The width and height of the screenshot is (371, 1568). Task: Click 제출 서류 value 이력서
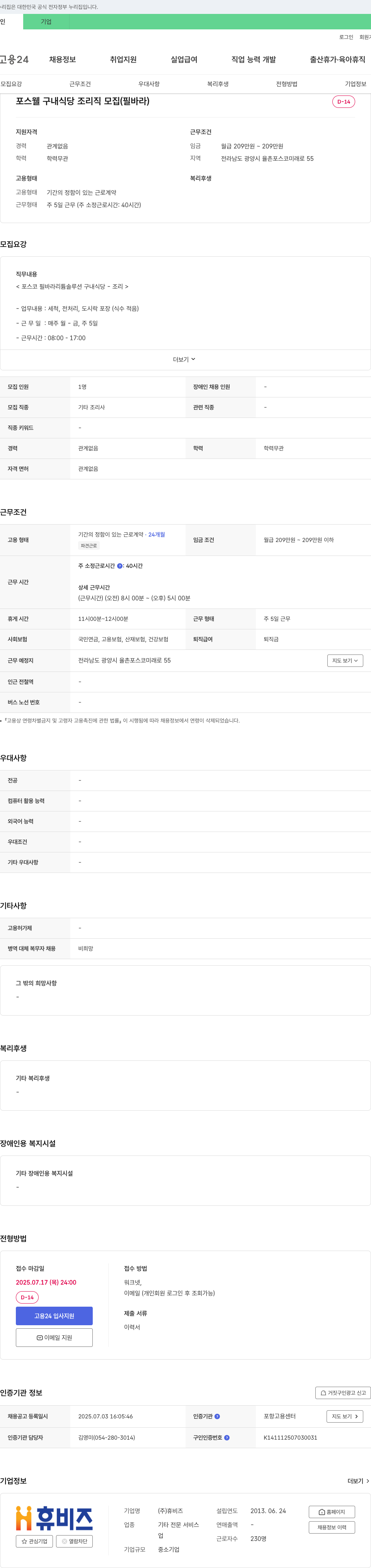click(132, 1328)
